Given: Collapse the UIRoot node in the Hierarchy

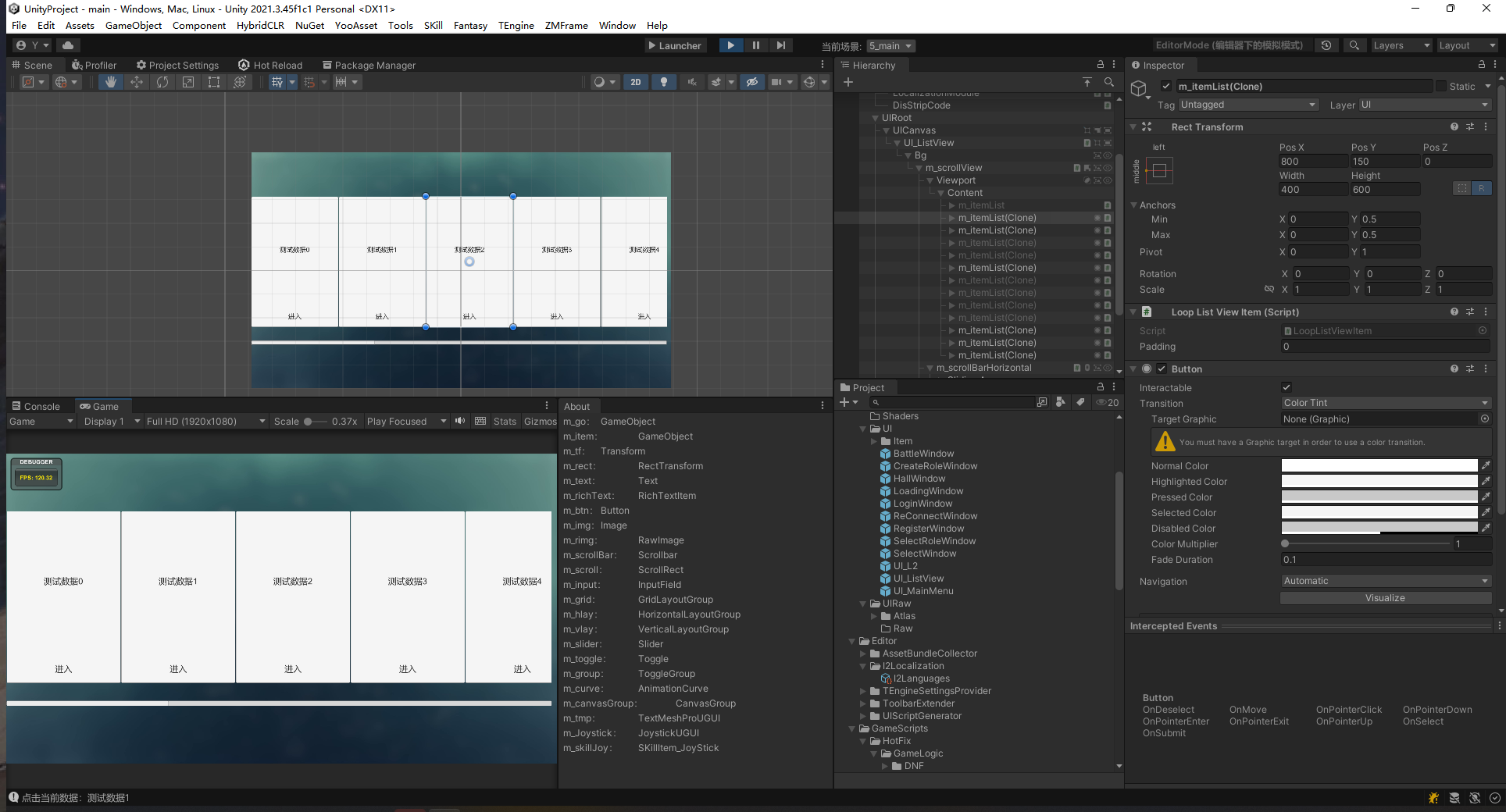Looking at the screenshot, I should (x=875, y=118).
